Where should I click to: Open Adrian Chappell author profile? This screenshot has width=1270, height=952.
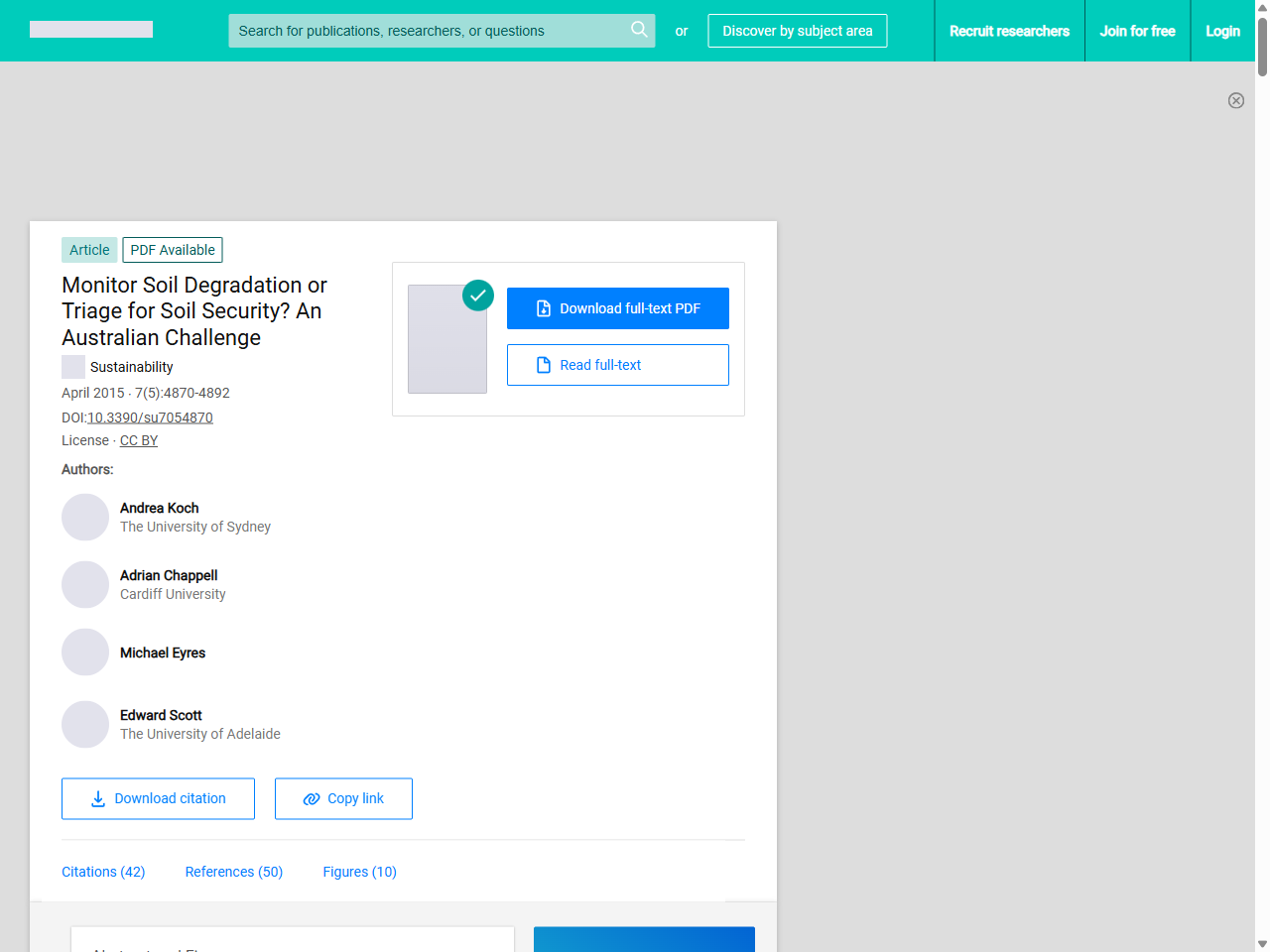tap(169, 575)
